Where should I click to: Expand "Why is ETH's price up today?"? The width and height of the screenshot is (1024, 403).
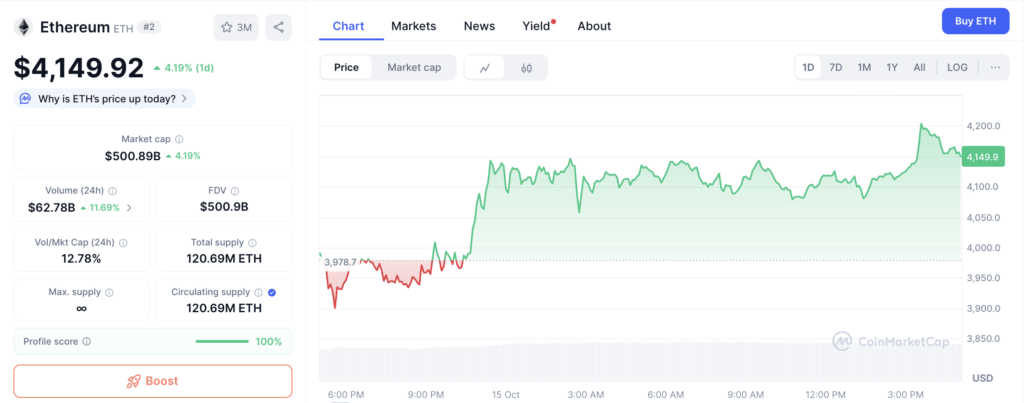pyautogui.click(x=104, y=98)
